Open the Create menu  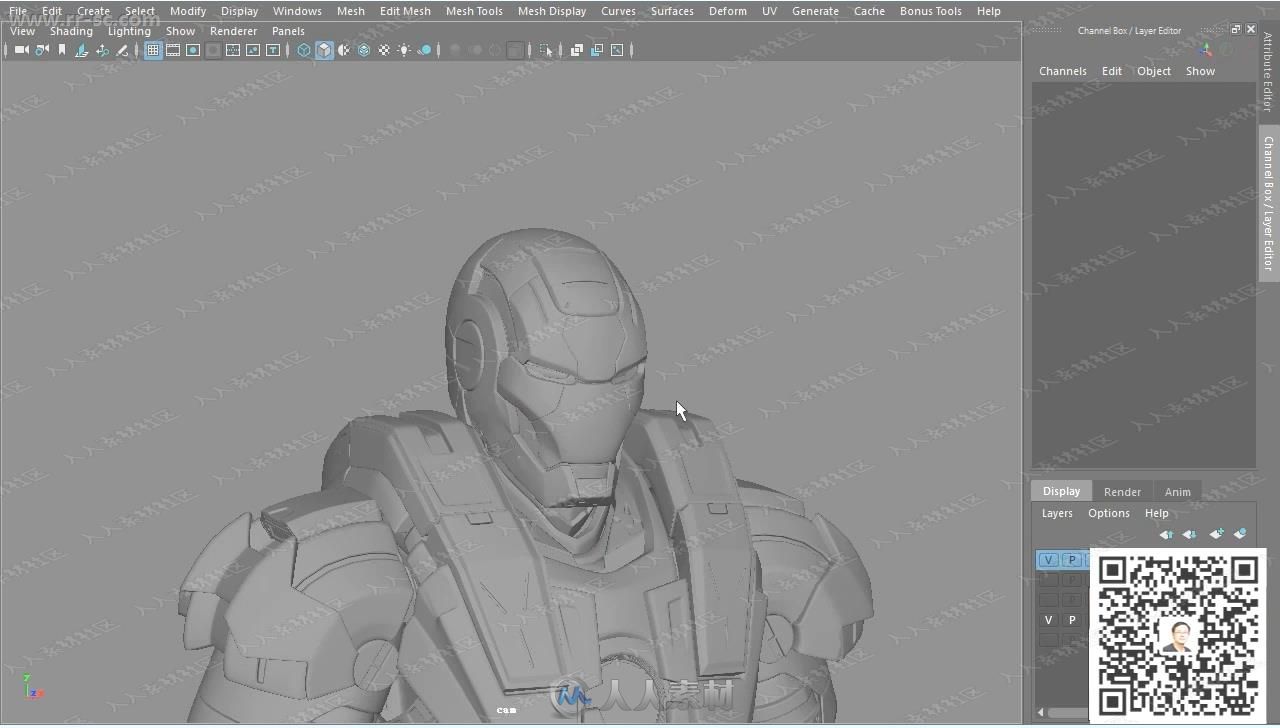coord(93,11)
